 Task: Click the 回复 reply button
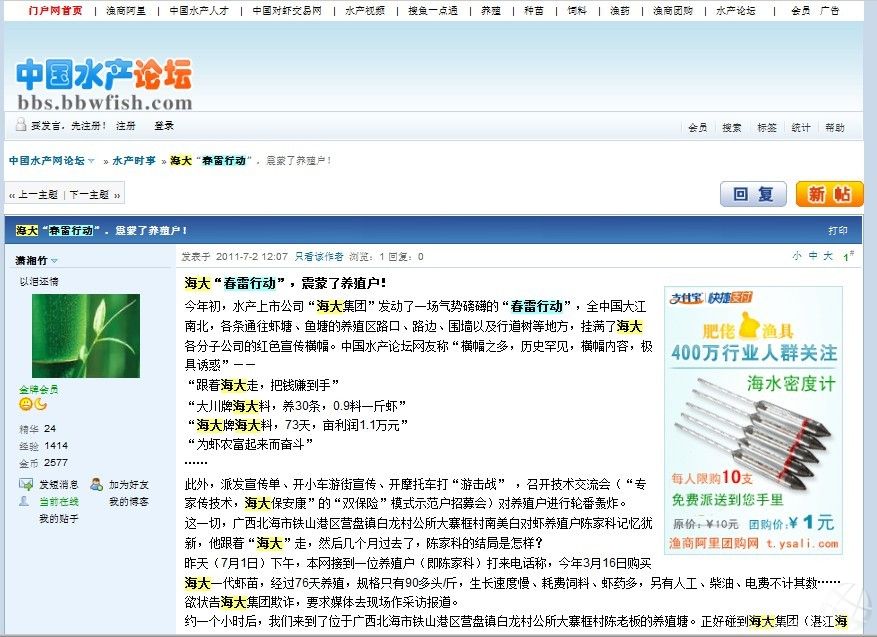click(x=753, y=194)
